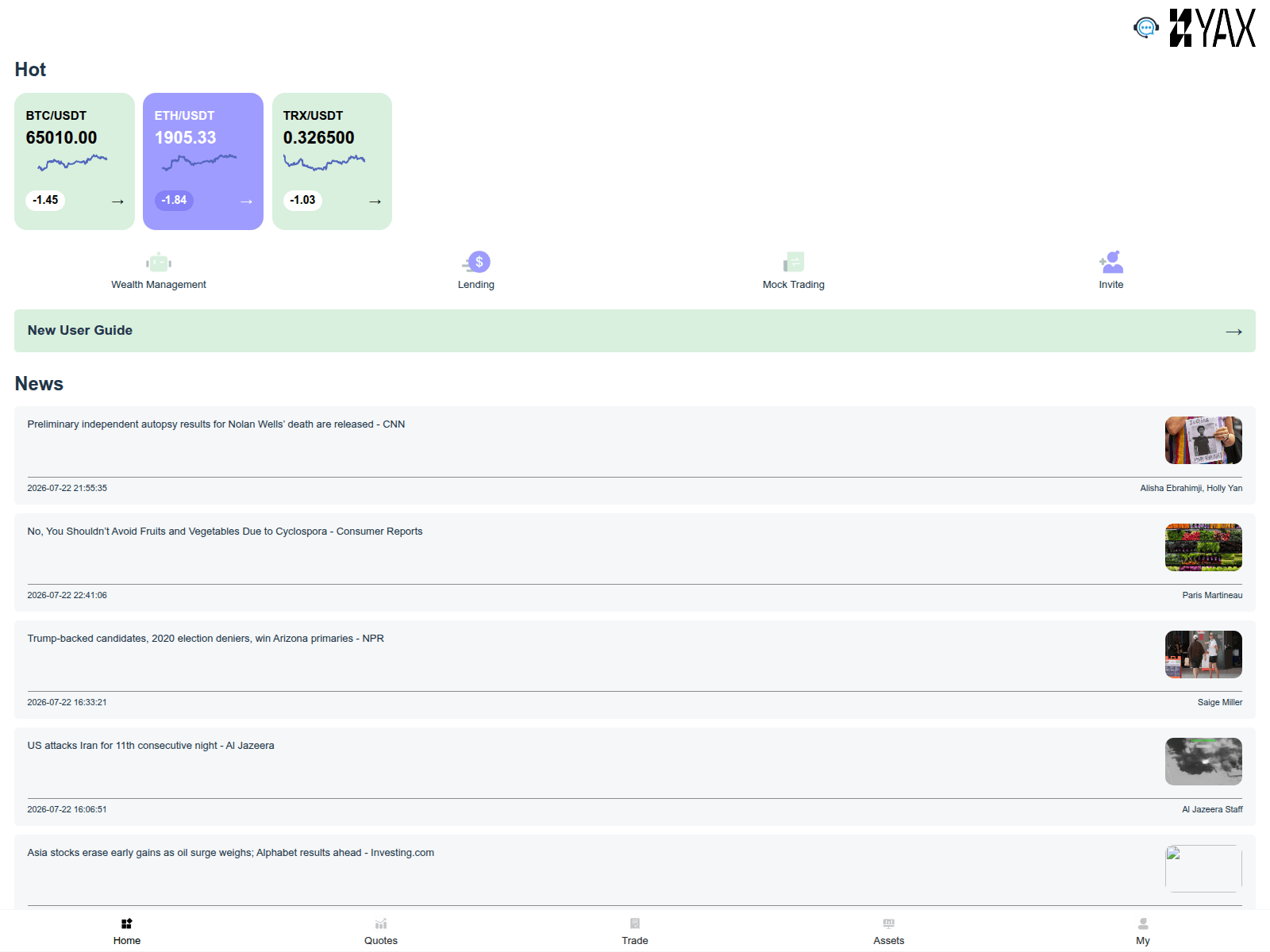View the broken Asia stocks article thumbnail
1270x952 pixels.
(1203, 869)
